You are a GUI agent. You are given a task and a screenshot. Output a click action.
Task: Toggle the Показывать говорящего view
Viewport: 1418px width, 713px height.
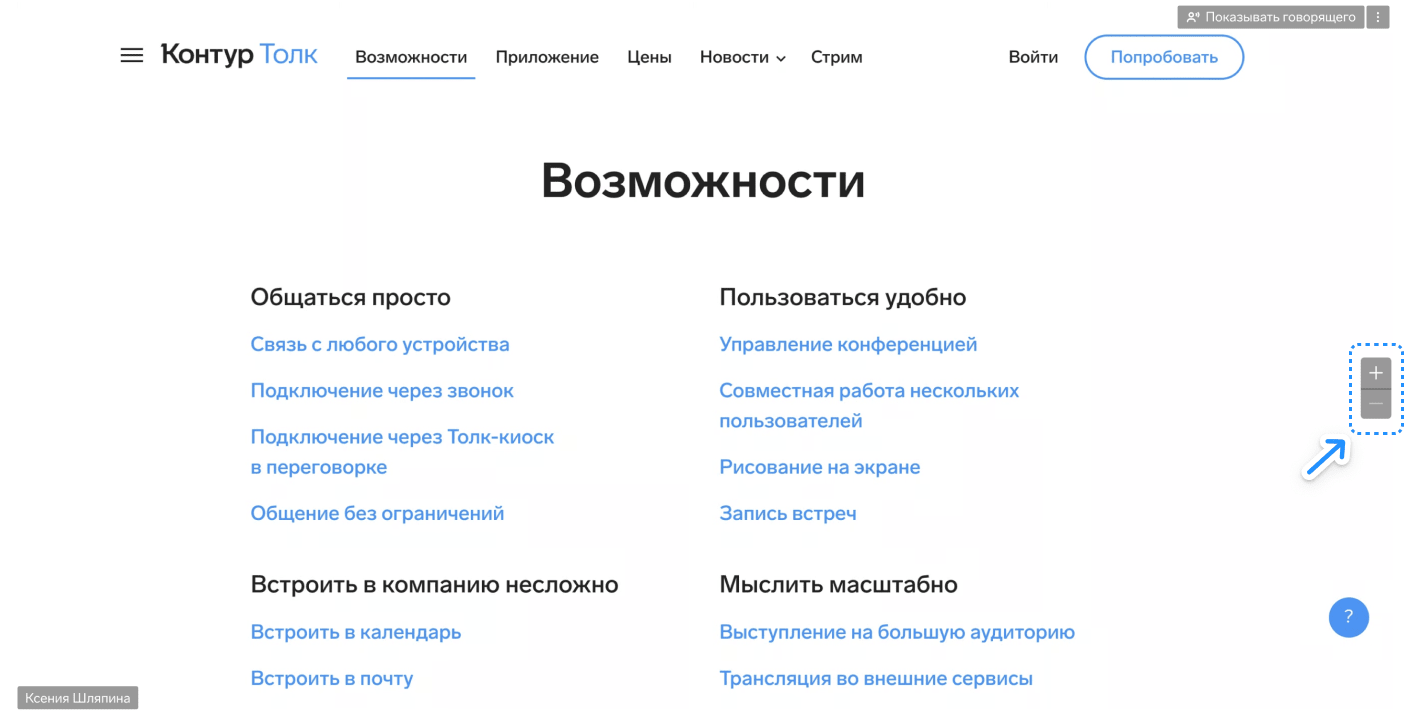(1270, 17)
